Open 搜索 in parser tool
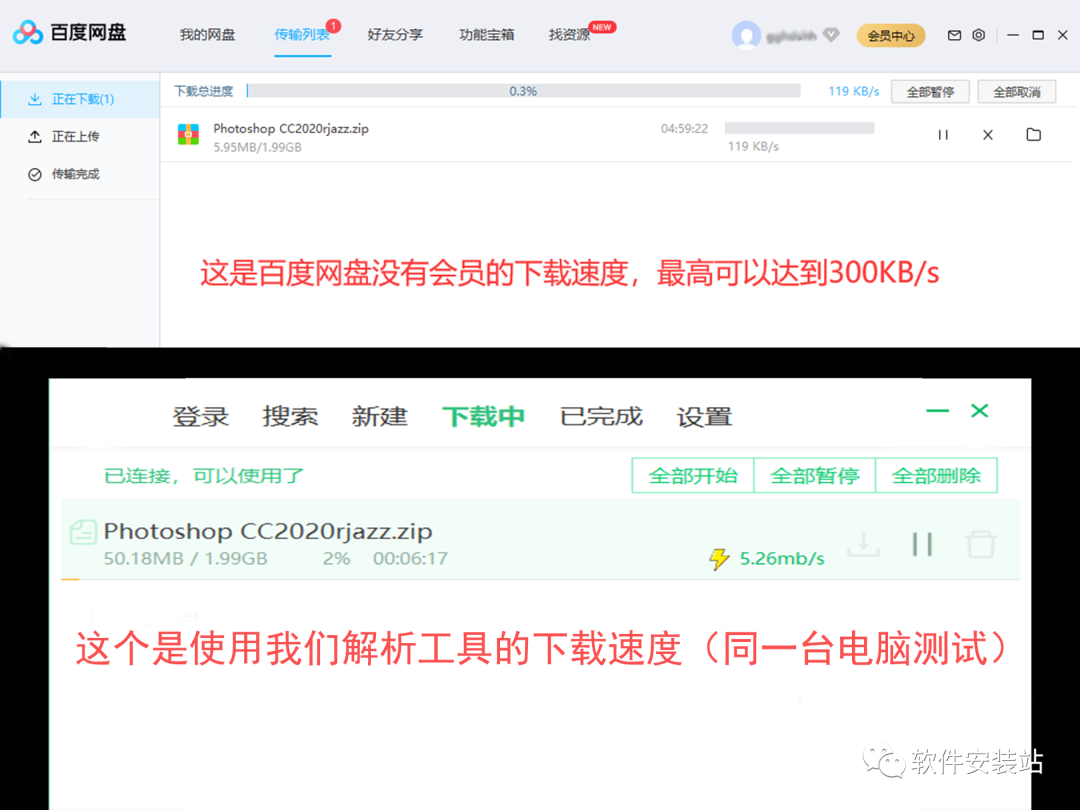The height and width of the screenshot is (810, 1080). [x=290, y=416]
